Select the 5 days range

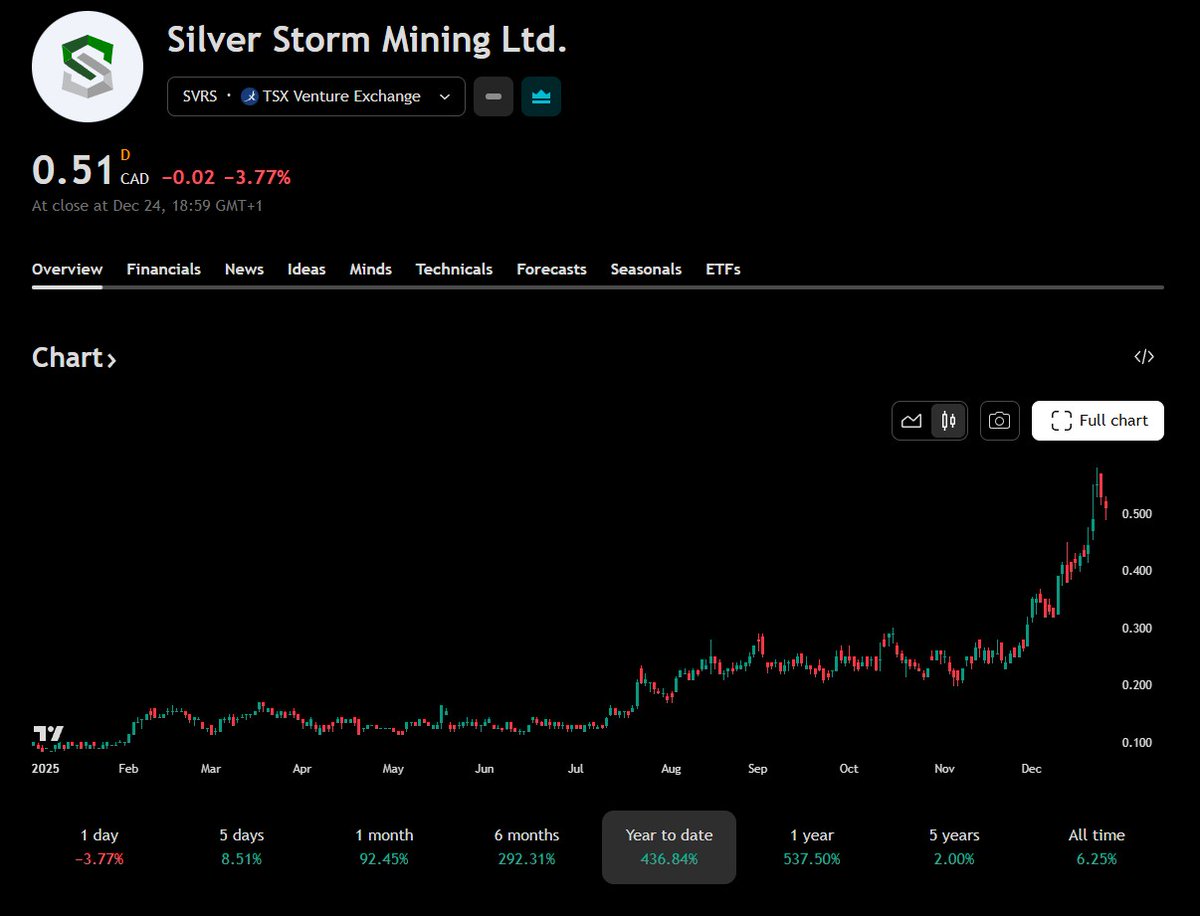click(241, 846)
